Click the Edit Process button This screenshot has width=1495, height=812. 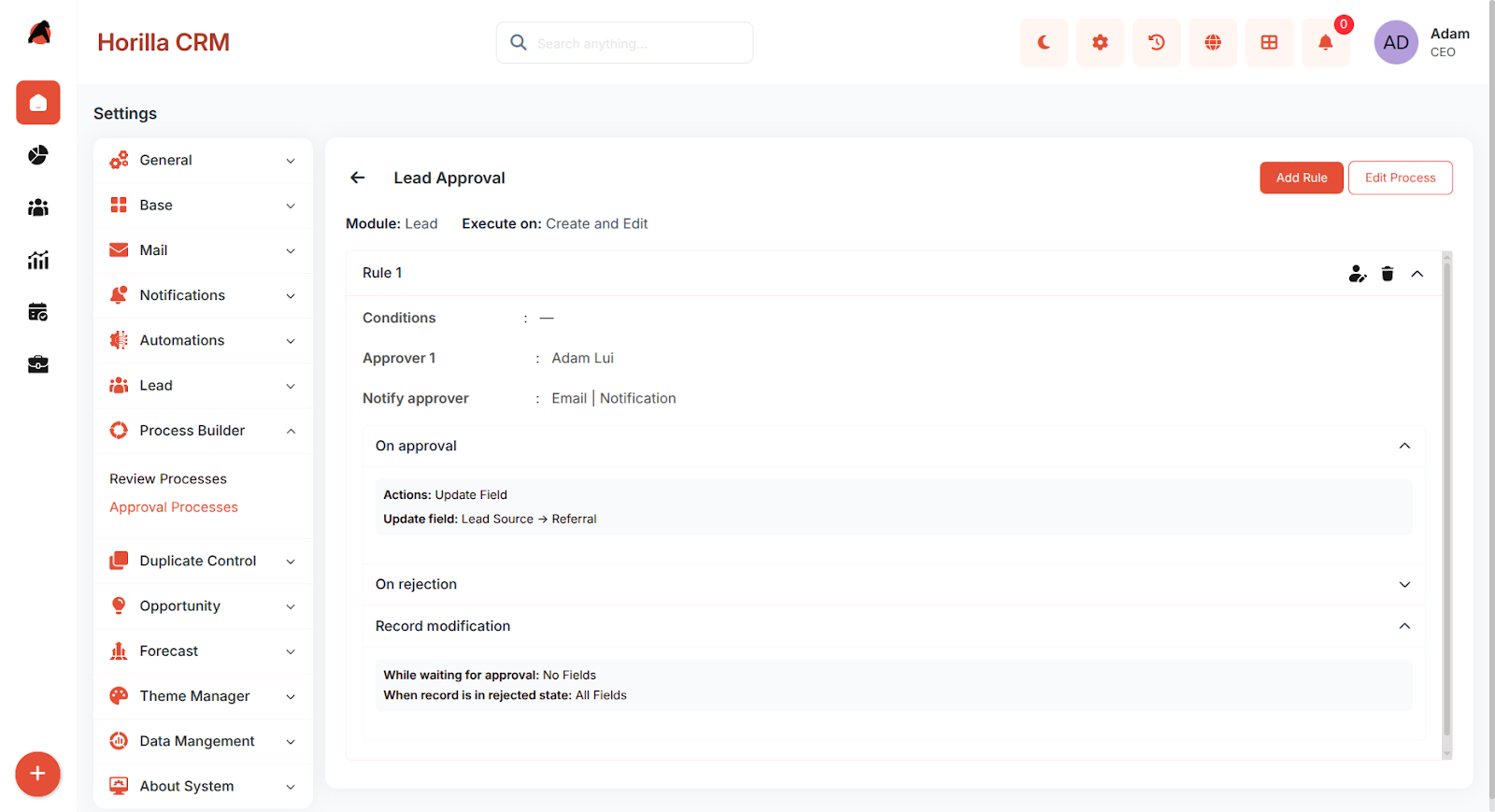(x=1400, y=178)
